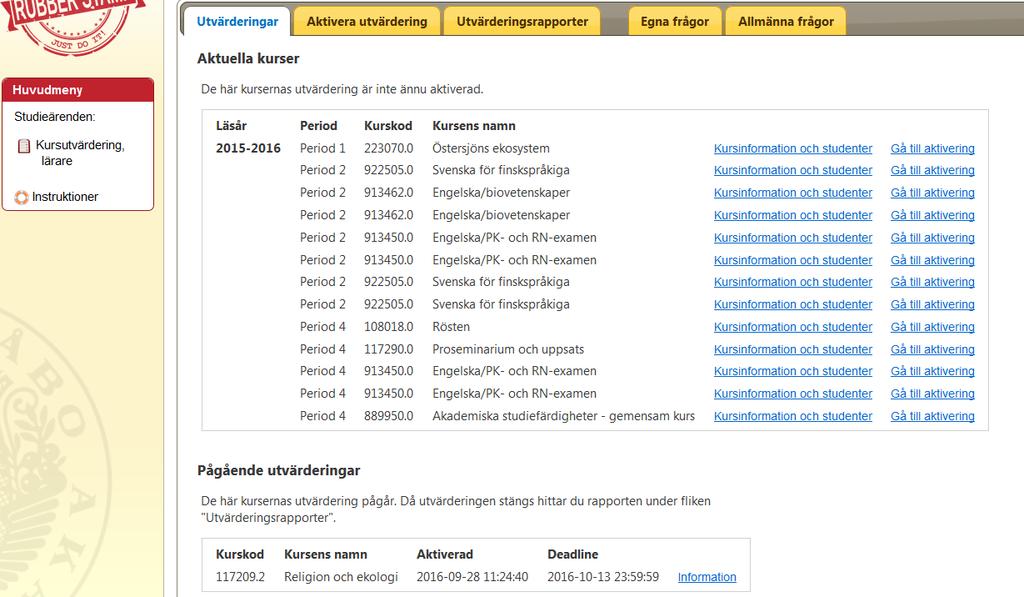Open Kursinformation och studenter for Akademiska studiefärdigheter

(793, 416)
